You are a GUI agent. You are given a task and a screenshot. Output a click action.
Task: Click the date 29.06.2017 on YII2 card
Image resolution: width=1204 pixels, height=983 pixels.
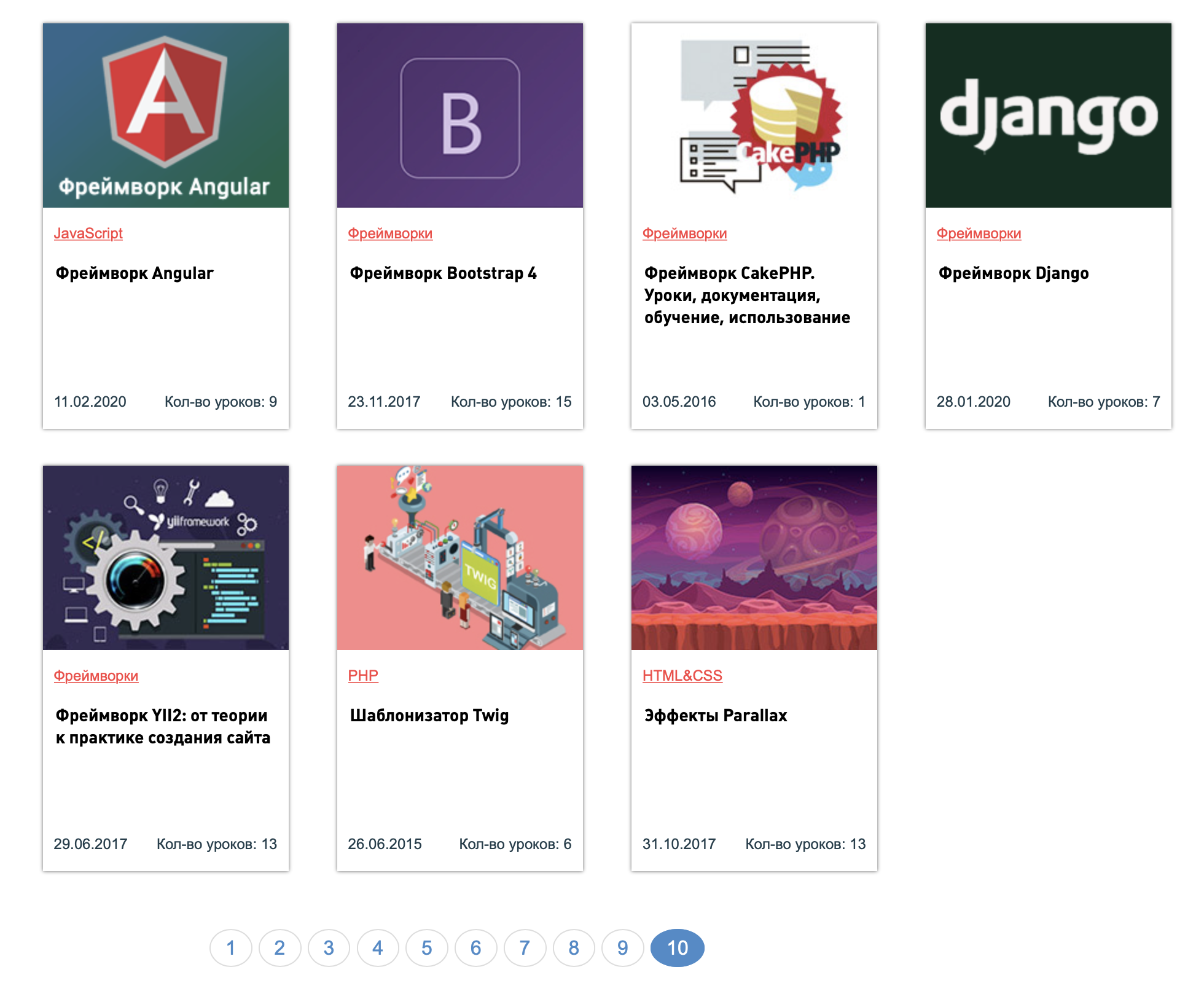pyautogui.click(x=90, y=844)
